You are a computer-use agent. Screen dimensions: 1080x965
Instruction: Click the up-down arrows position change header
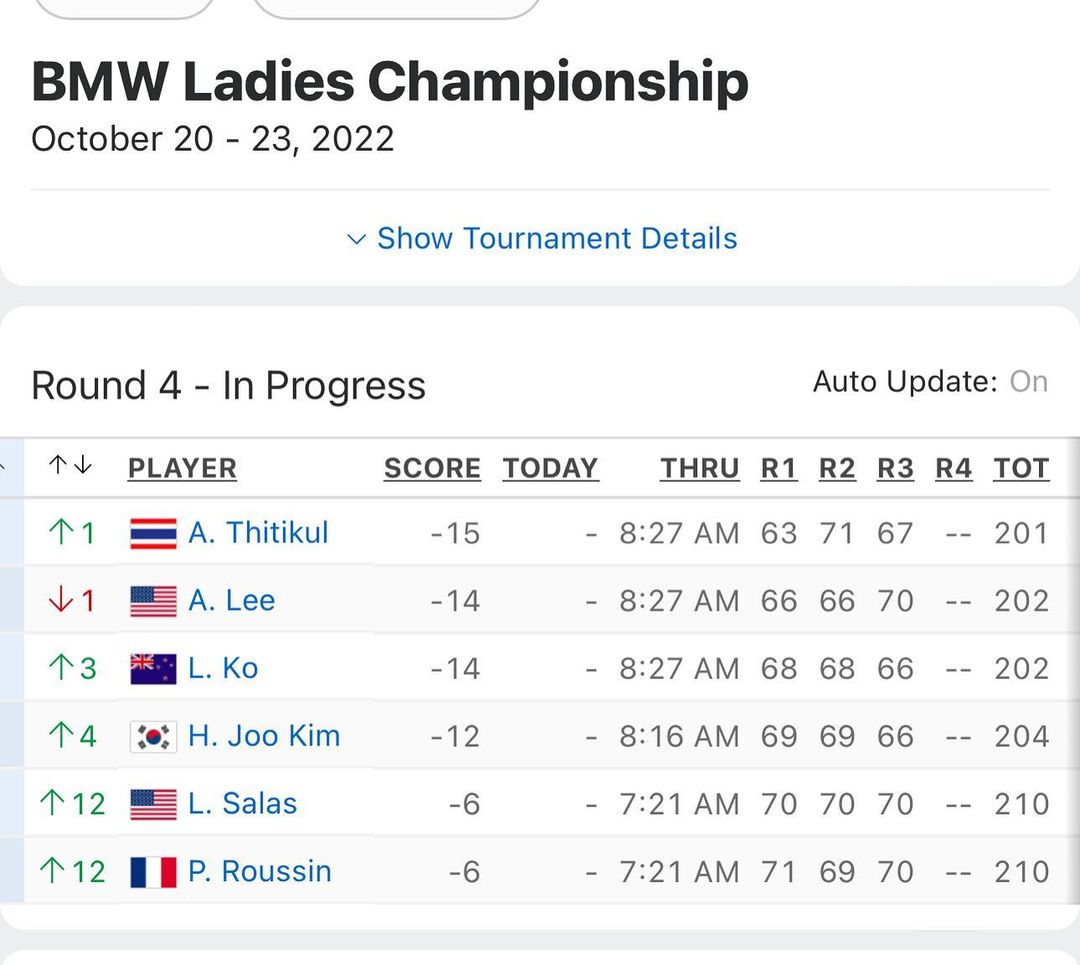(70, 466)
